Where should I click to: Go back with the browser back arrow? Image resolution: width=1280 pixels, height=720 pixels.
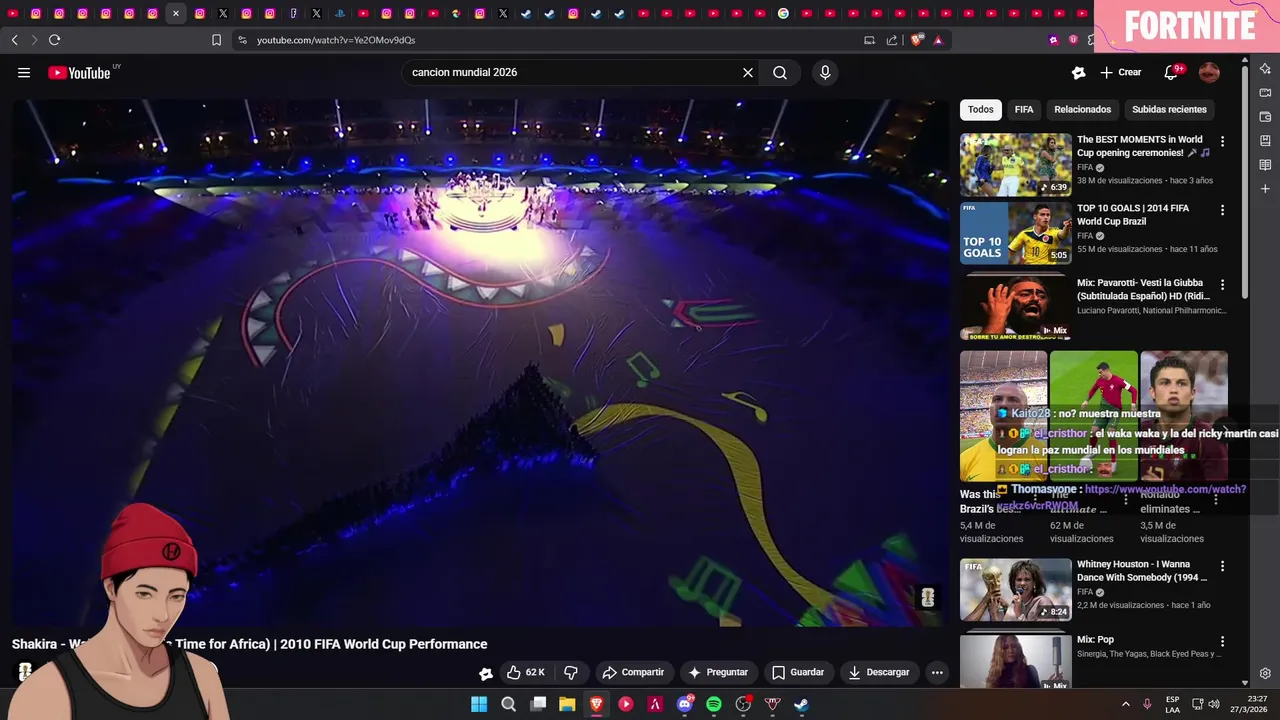coord(14,40)
